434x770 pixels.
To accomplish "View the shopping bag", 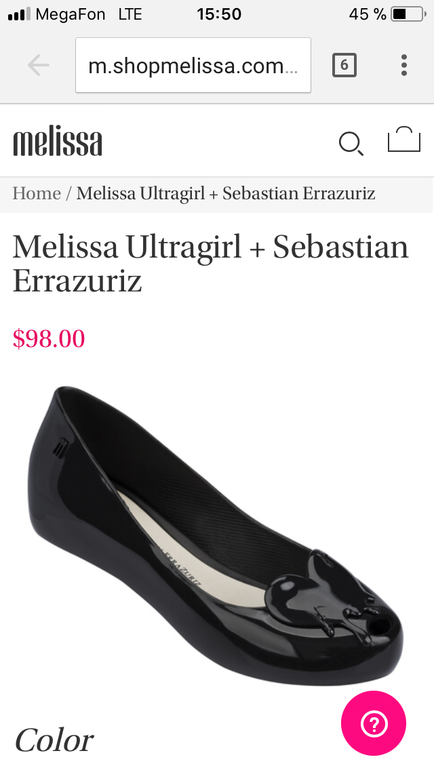I will click(x=404, y=139).
